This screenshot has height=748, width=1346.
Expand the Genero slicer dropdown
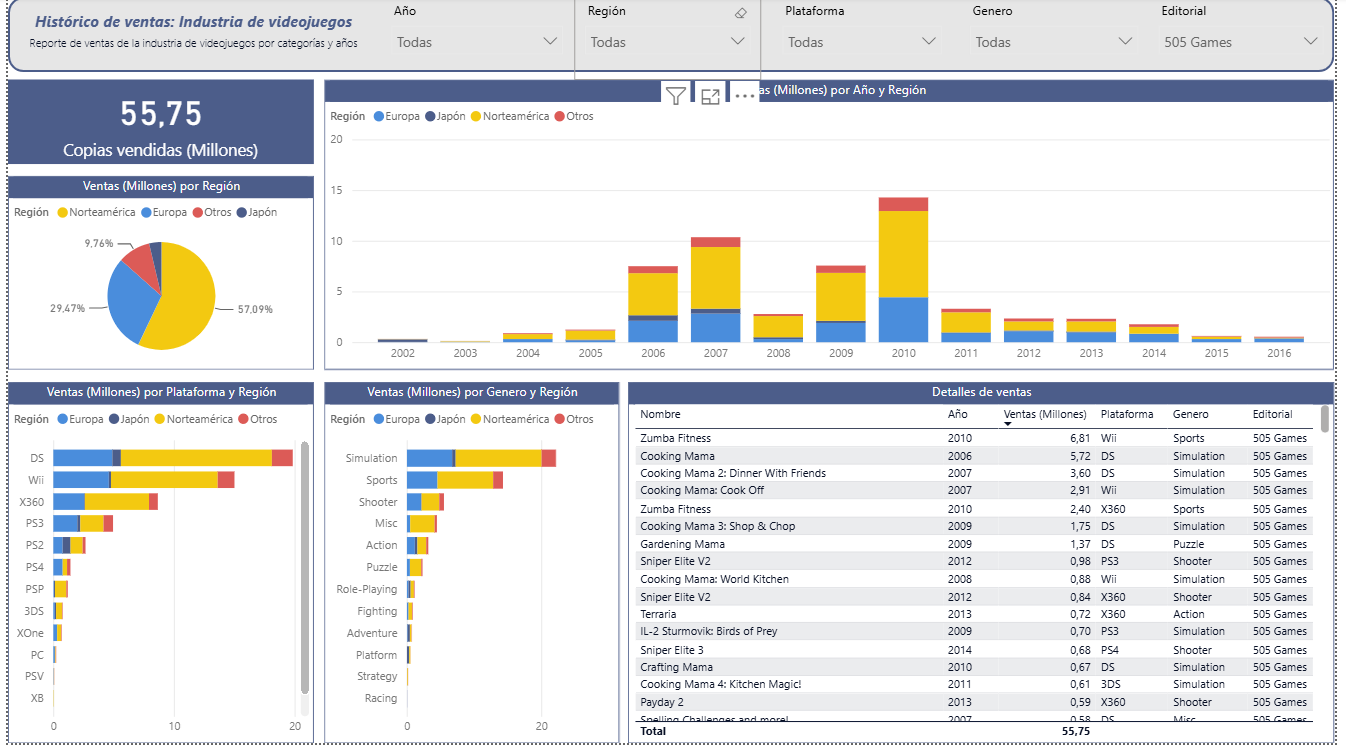[1053, 42]
